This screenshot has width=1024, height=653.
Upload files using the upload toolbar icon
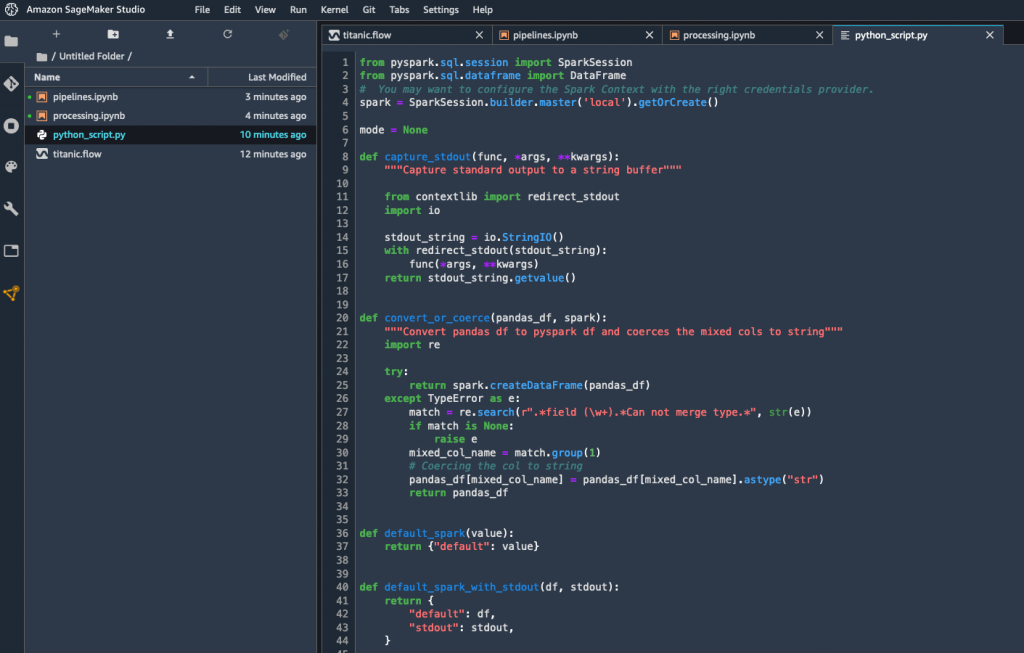[x=169, y=34]
